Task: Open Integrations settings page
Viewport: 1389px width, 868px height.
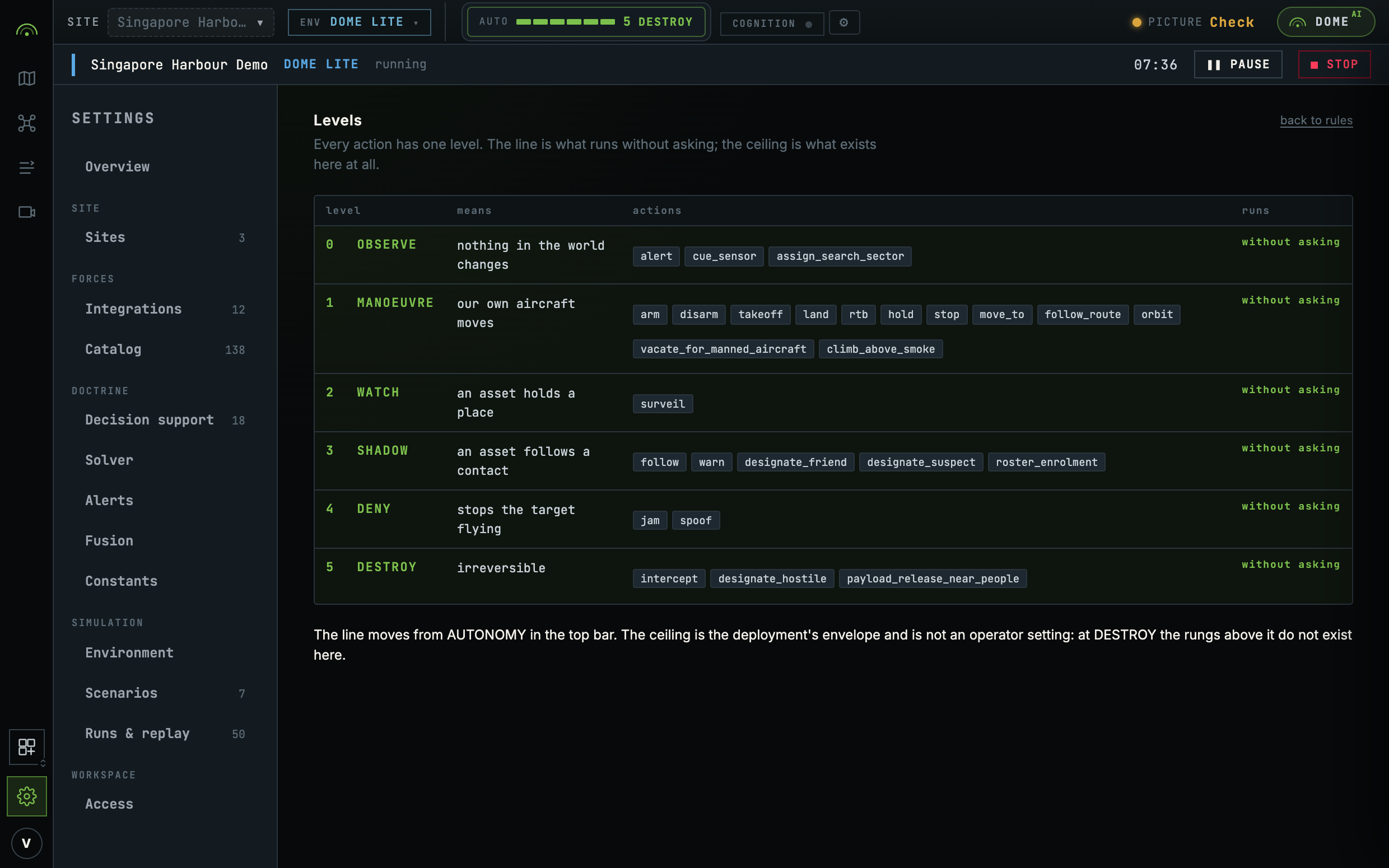Action: [x=165, y=309]
